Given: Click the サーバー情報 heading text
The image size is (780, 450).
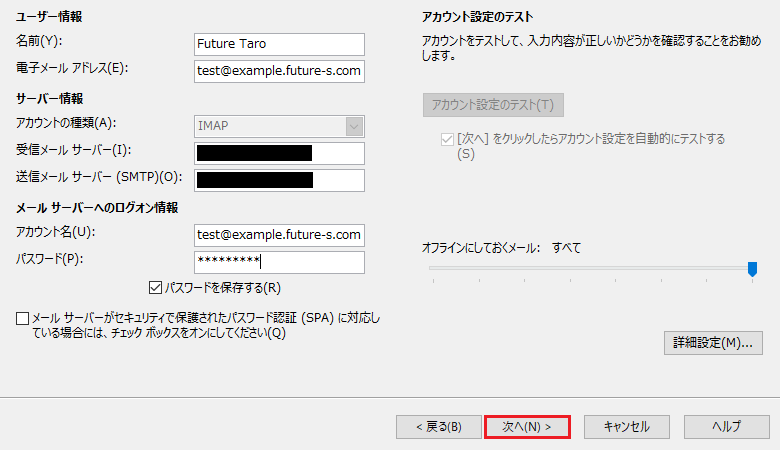Looking at the screenshot, I should pos(49,99).
